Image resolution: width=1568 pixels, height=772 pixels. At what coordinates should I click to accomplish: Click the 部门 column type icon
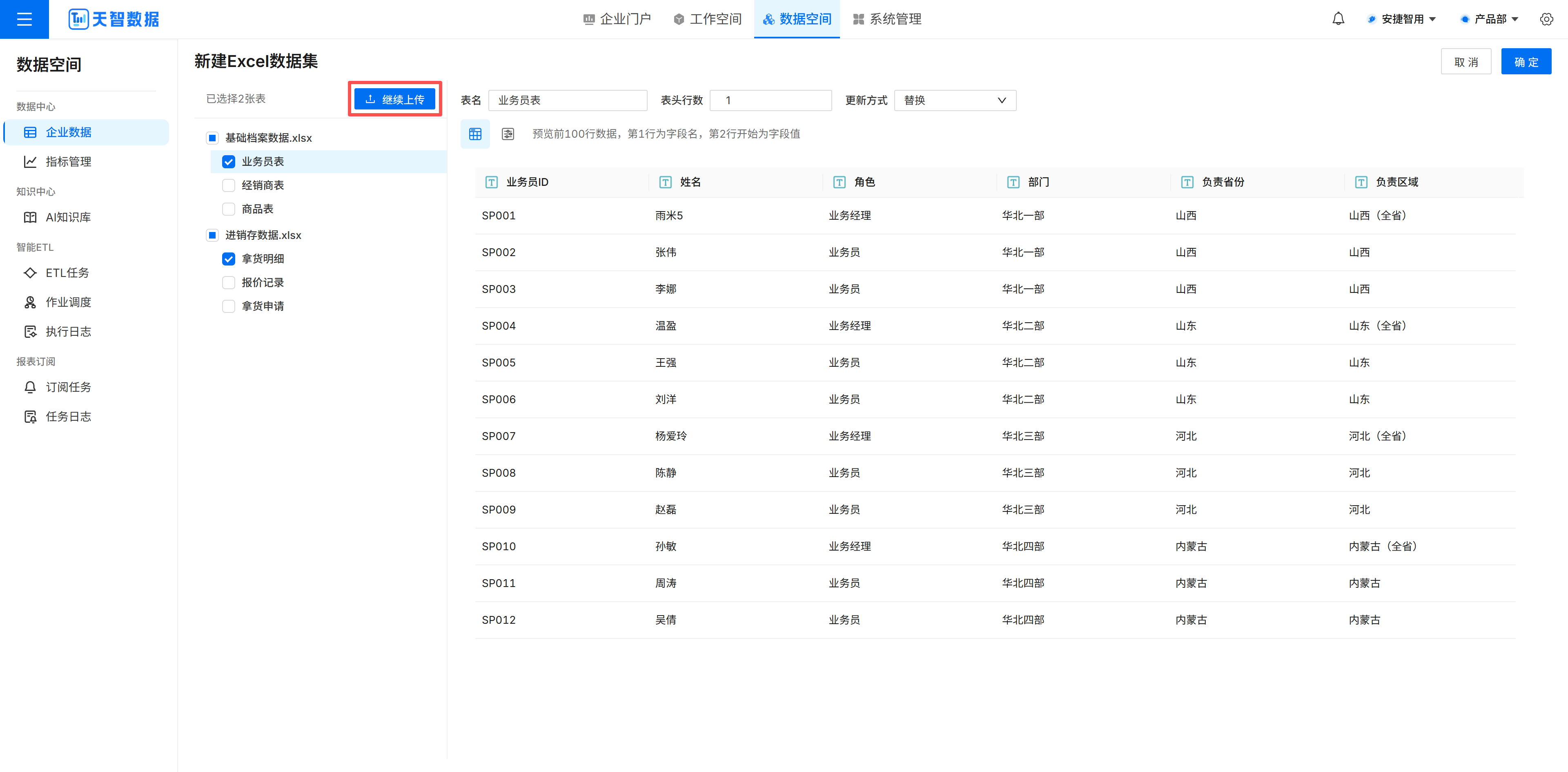tap(1013, 182)
